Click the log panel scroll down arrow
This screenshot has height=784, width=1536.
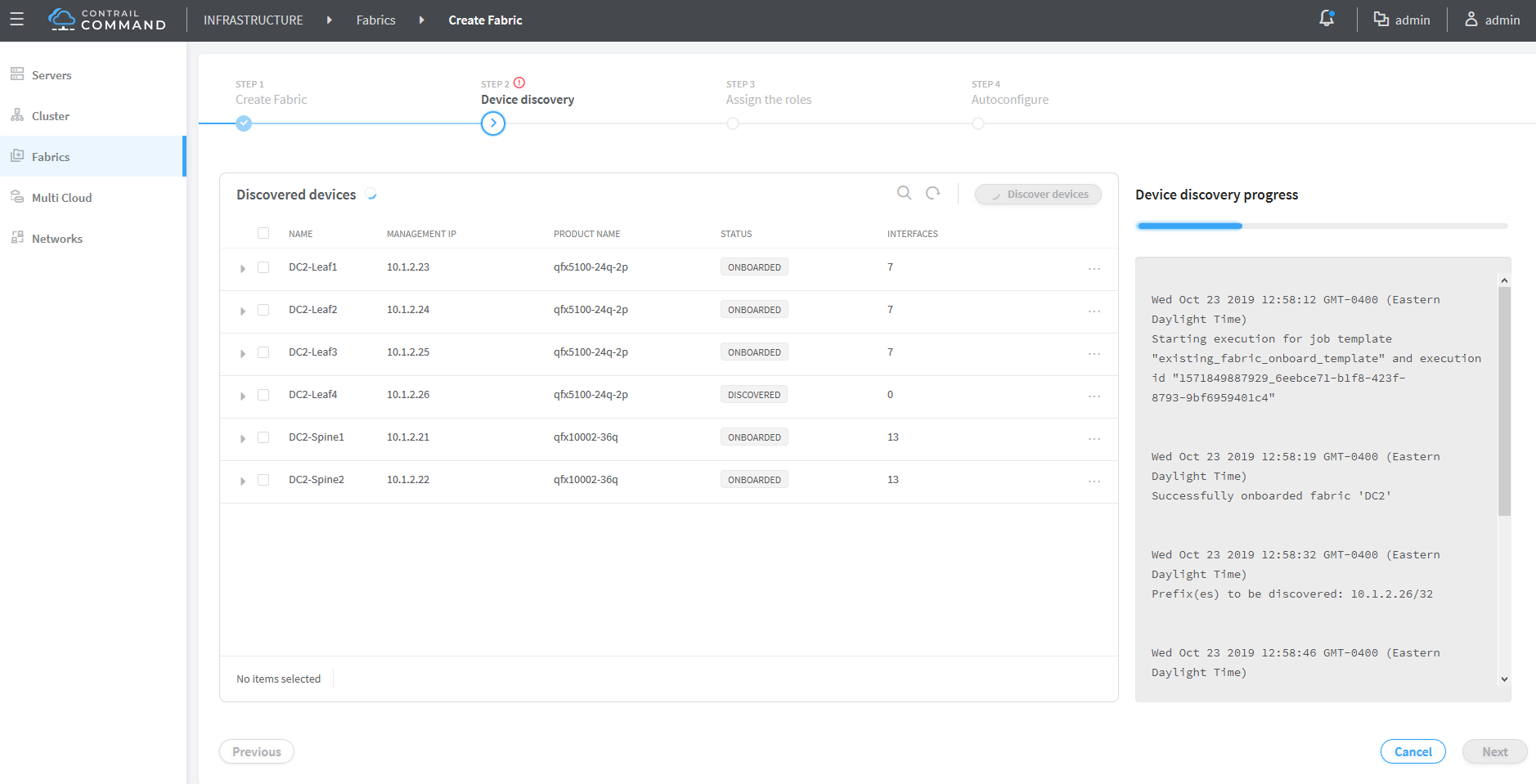[x=1504, y=679]
